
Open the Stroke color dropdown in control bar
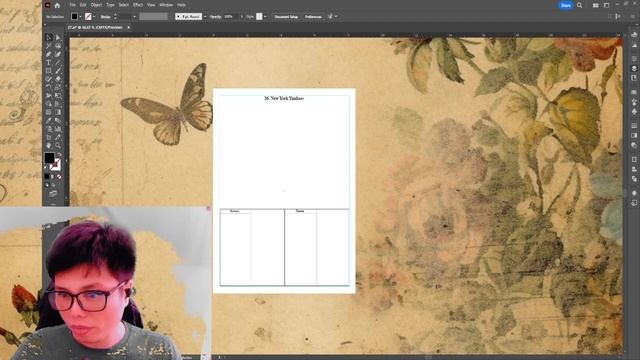click(x=95, y=17)
